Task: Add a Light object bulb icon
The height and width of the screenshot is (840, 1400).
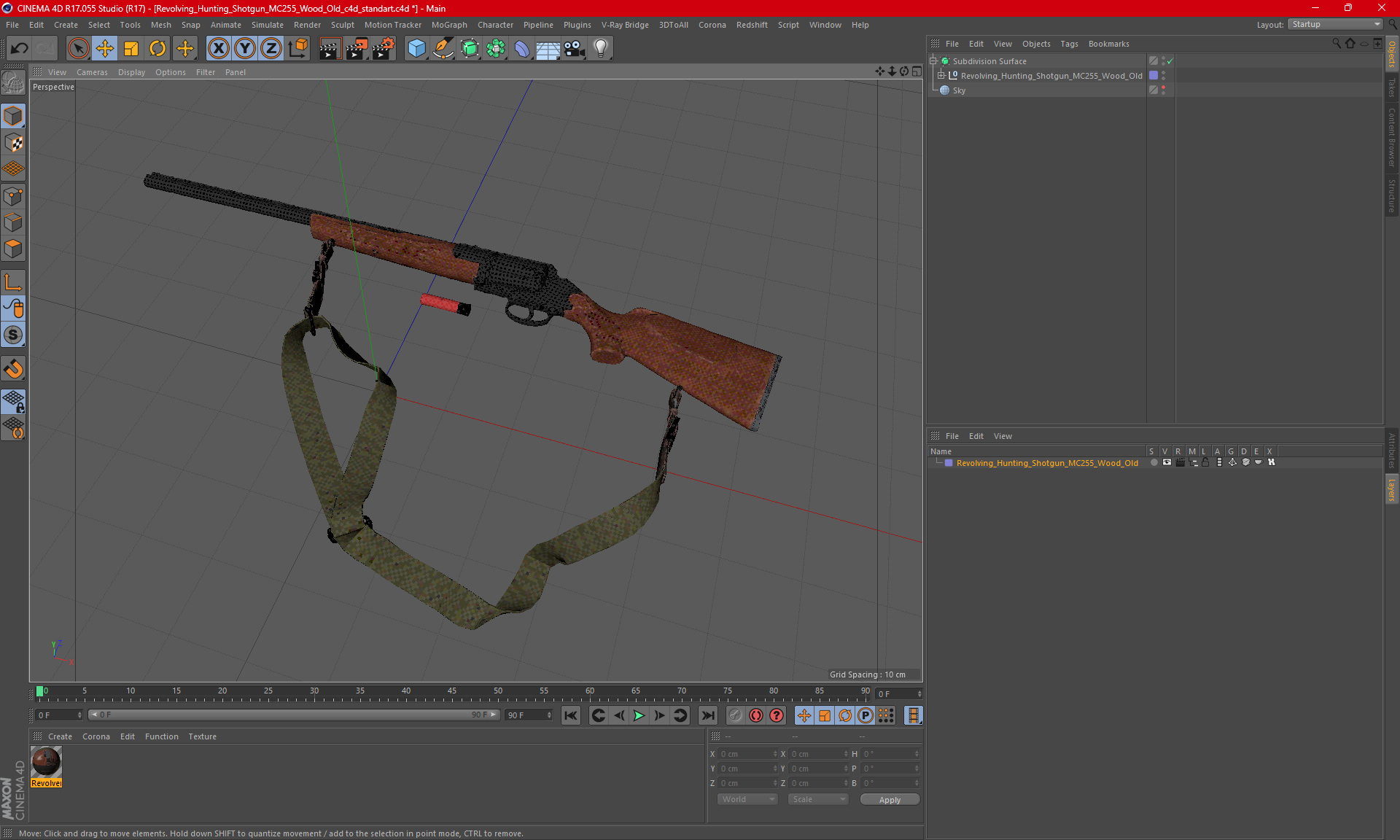Action: click(601, 48)
